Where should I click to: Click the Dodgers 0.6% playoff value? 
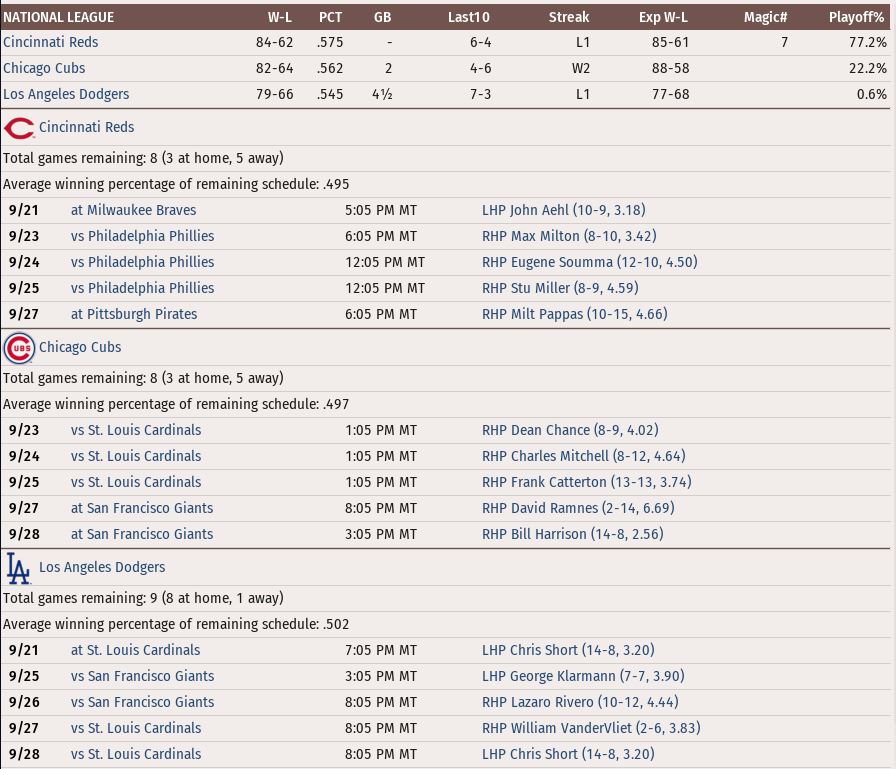coord(871,94)
